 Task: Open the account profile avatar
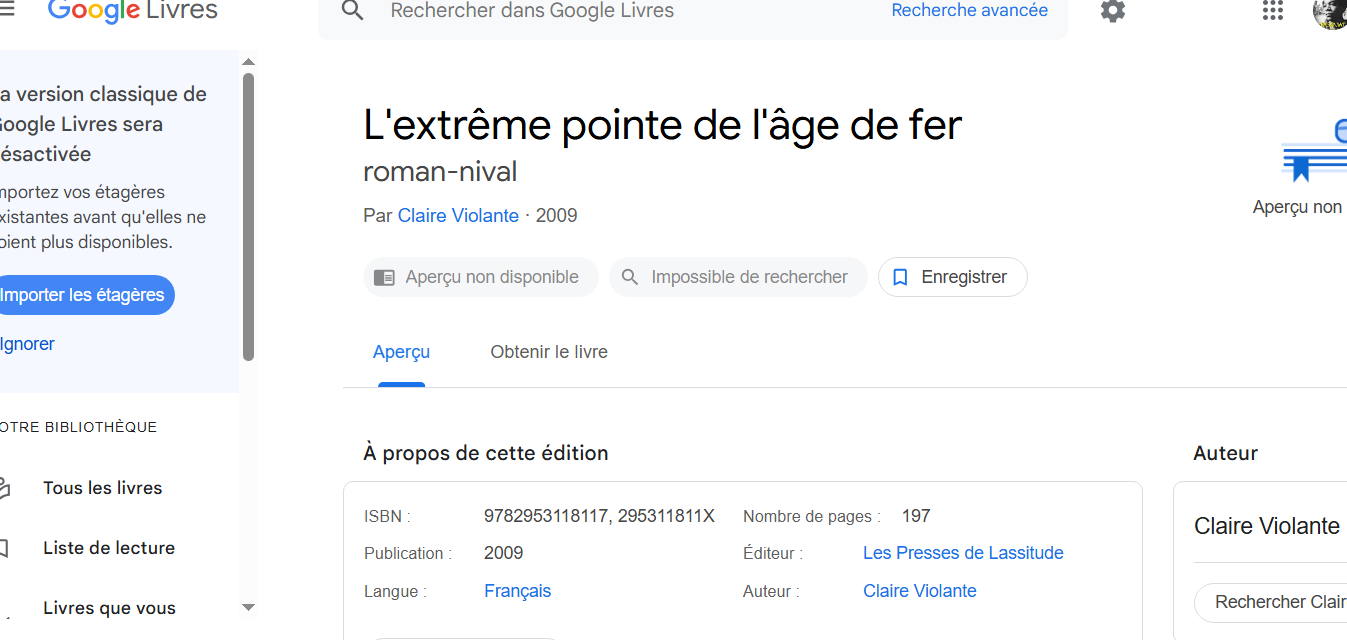[1330, 12]
